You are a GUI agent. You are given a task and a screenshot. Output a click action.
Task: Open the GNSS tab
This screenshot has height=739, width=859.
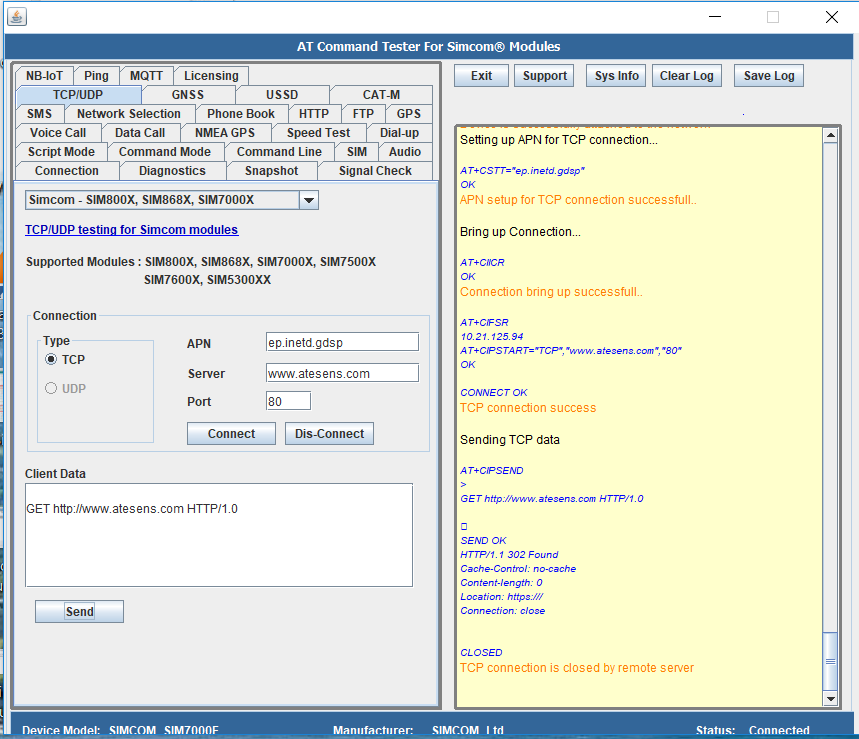tap(188, 95)
